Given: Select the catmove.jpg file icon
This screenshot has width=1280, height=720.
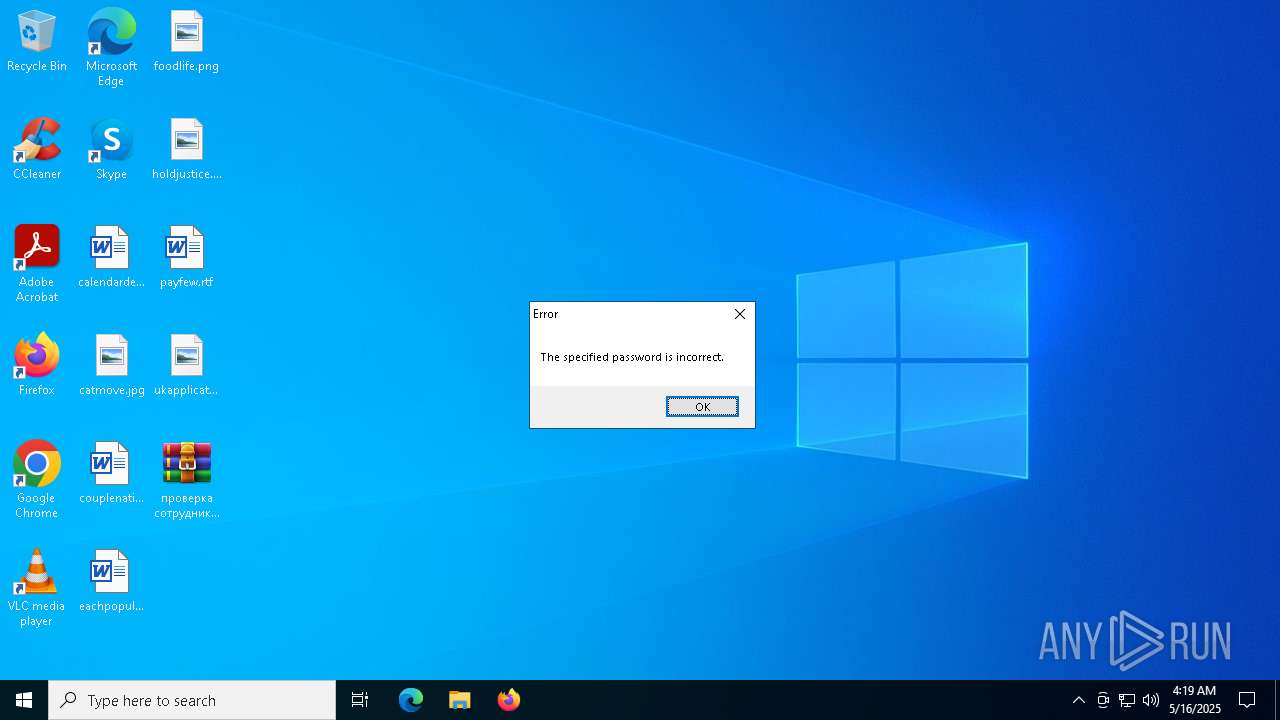Looking at the screenshot, I should coord(111,366).
